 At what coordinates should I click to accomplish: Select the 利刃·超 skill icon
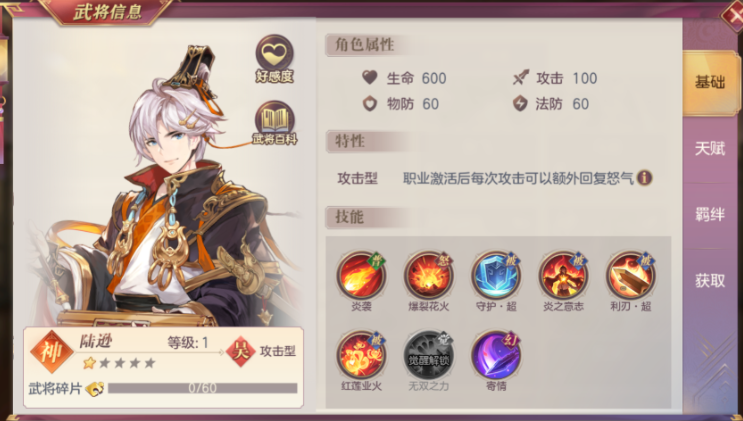click(631, 275)
